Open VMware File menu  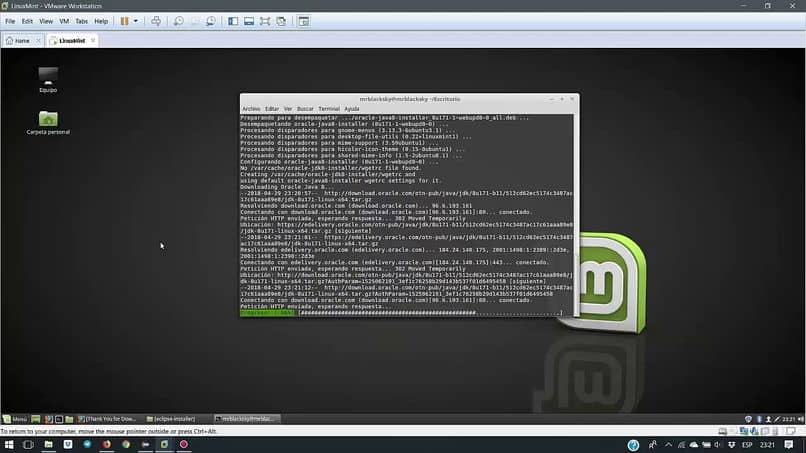[x=10, y=21]
